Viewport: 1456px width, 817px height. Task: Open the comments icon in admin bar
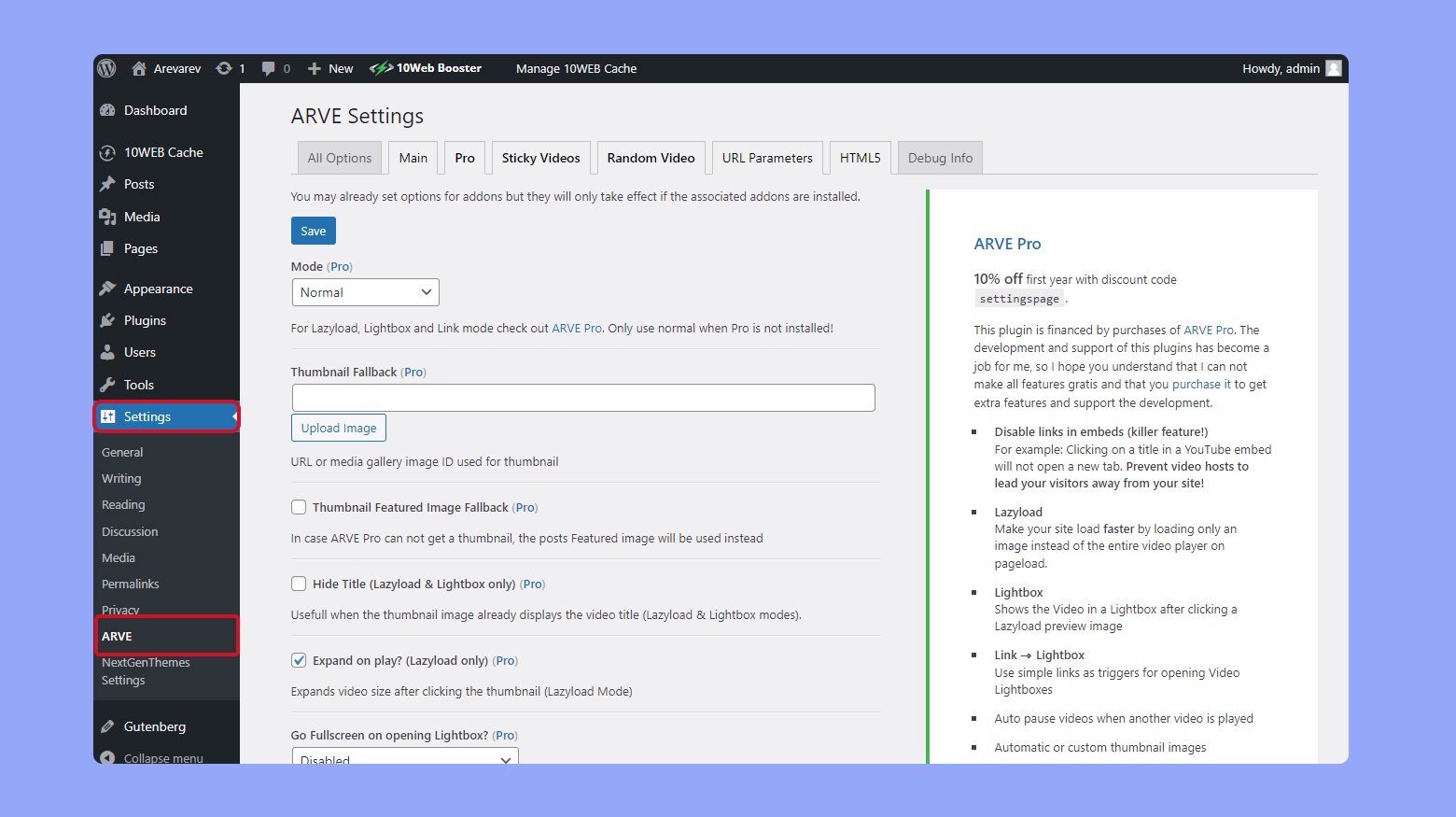click(x=270, y=67)
